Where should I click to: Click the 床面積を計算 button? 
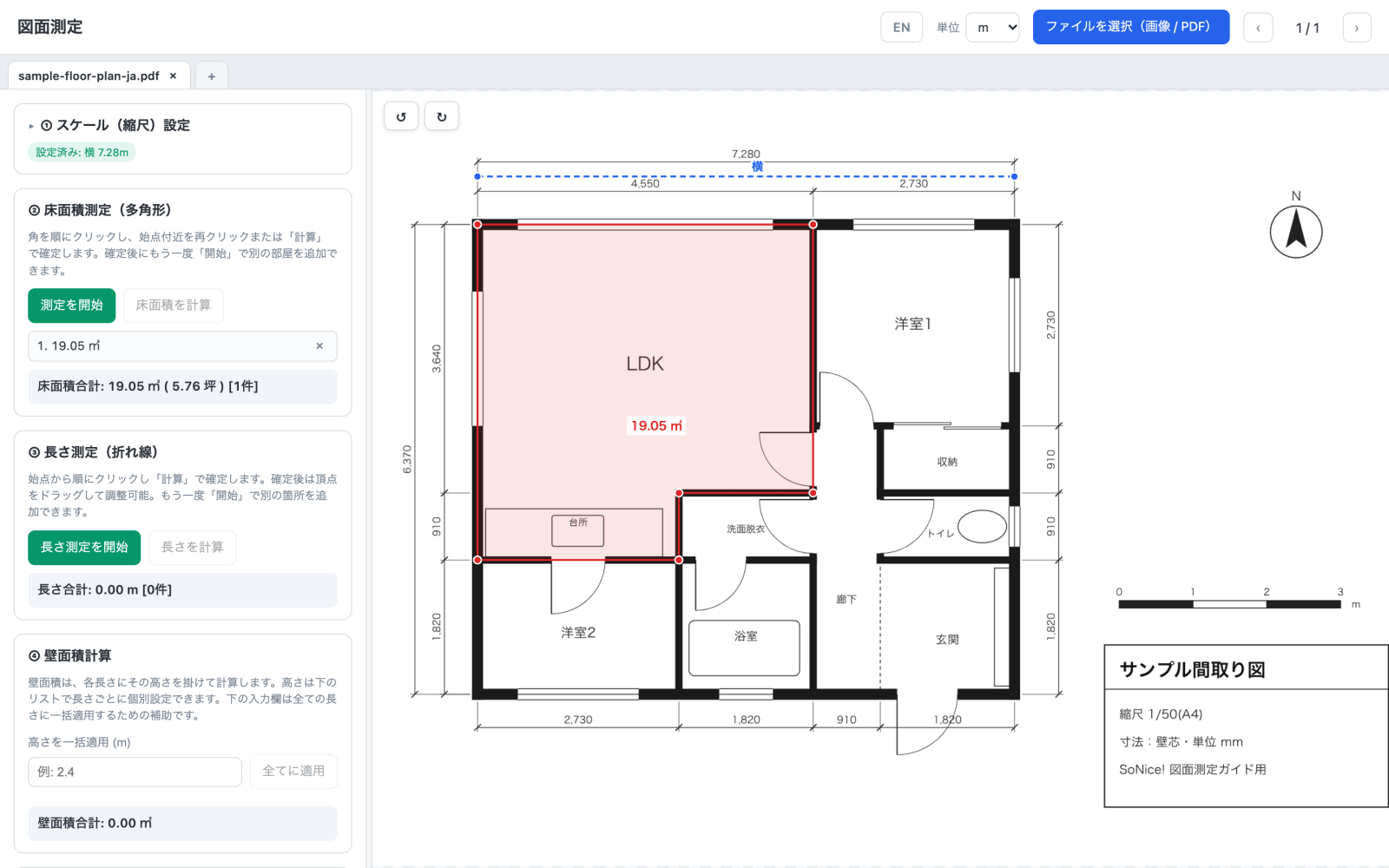174,306
